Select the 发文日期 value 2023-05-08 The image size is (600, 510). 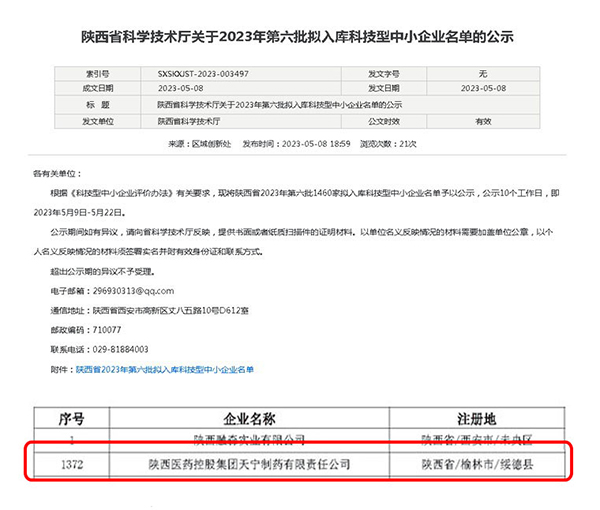tap(483, 88)
